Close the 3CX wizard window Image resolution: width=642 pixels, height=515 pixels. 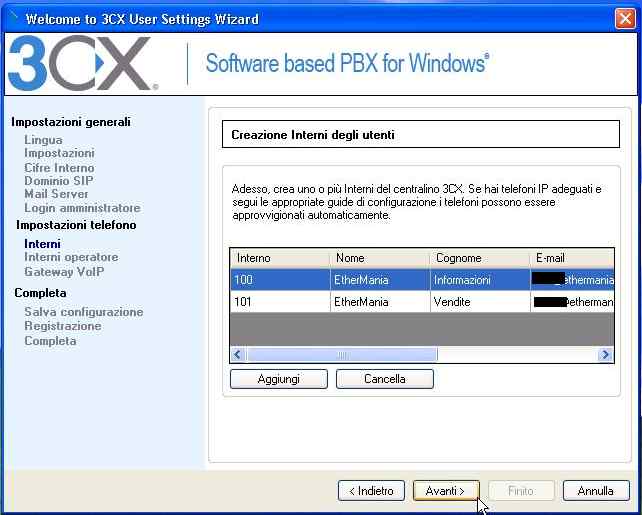(x=625, y=18)
